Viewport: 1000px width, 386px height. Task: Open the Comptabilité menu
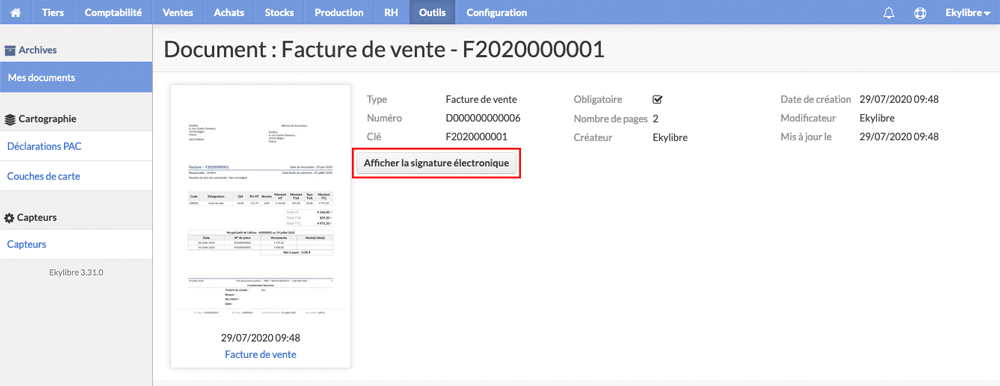tap(113, 12)
